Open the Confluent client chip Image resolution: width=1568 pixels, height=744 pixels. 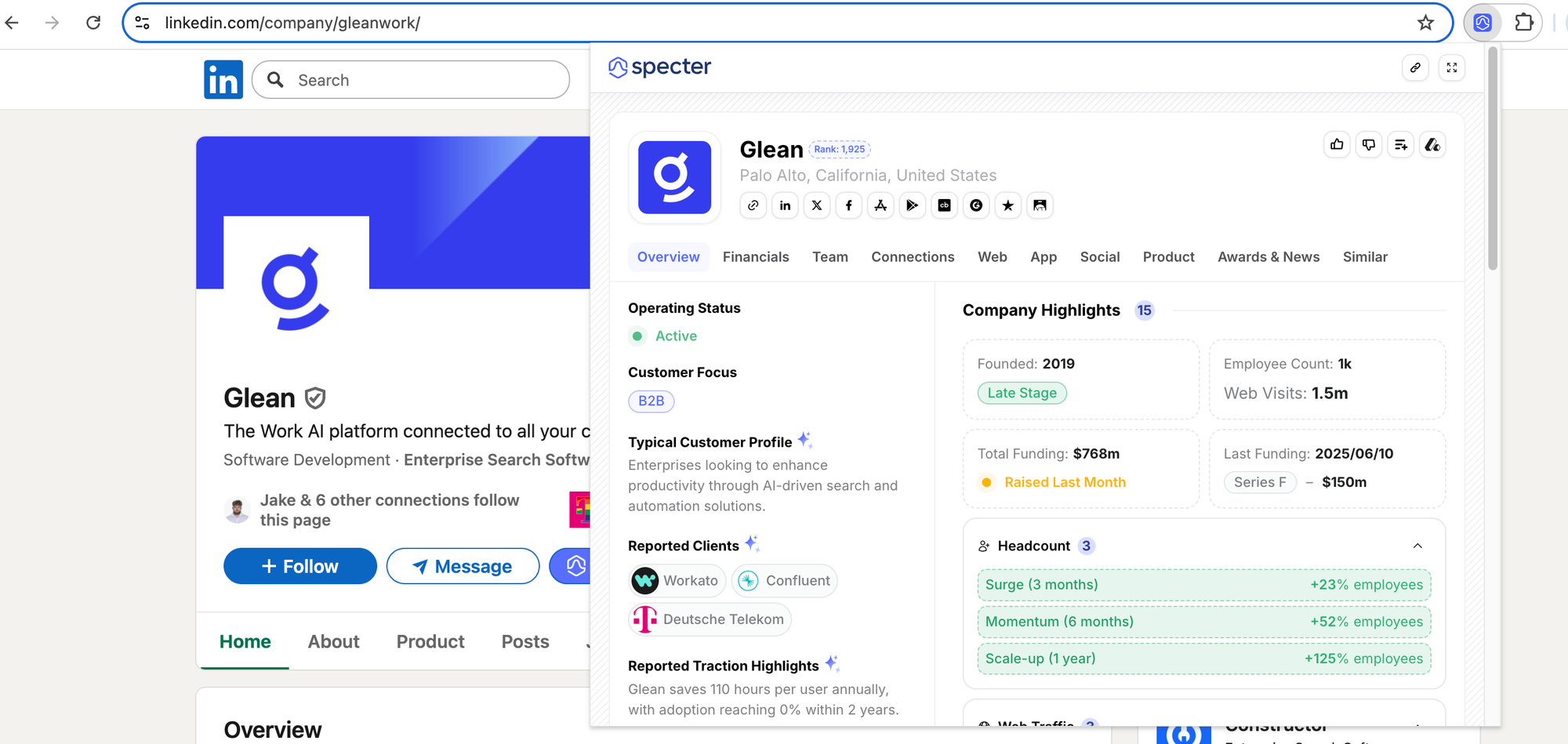pos(784,581)
